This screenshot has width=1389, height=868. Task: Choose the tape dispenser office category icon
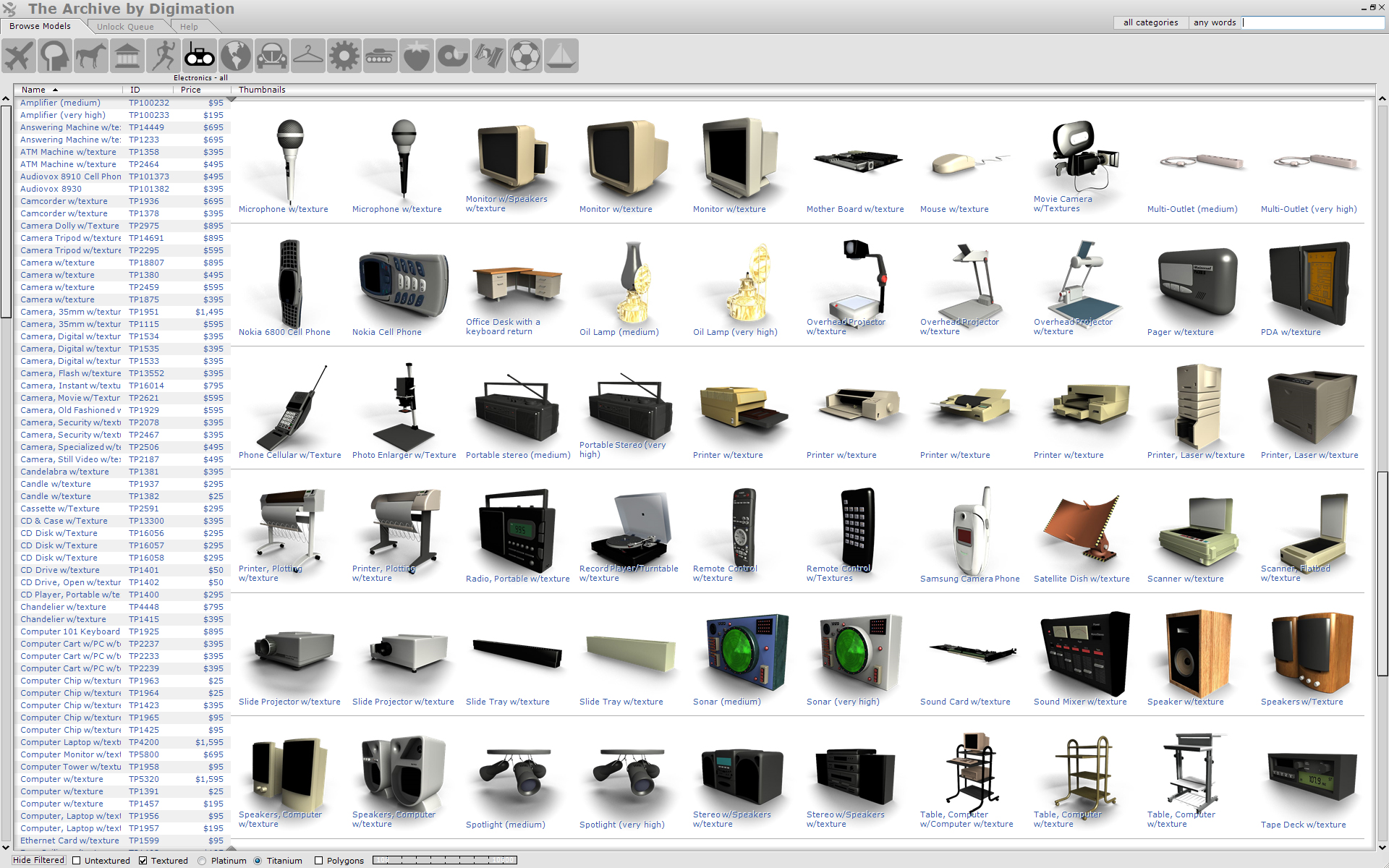(453, 56)
